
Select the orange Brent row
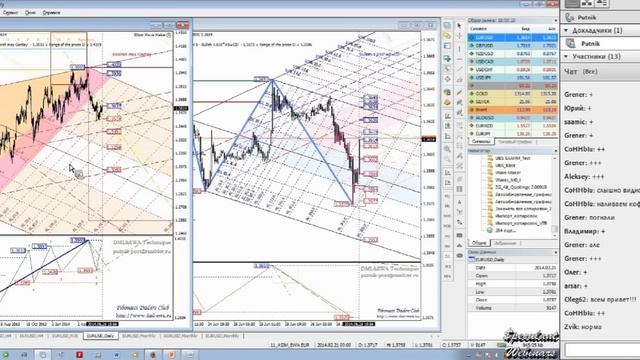pyautogui.click(x=512, y=110)
